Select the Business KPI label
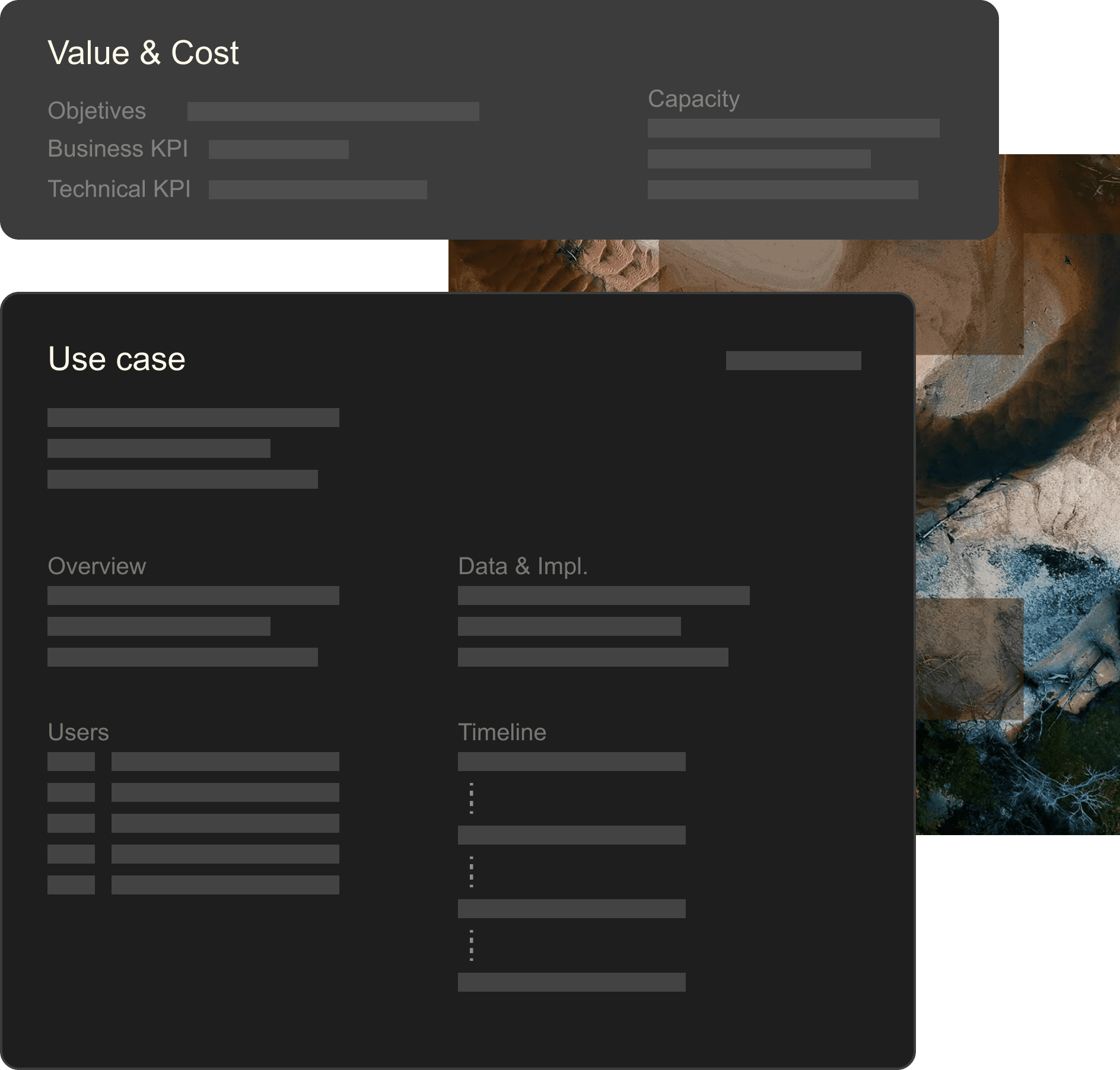 (x=117, y=149)
